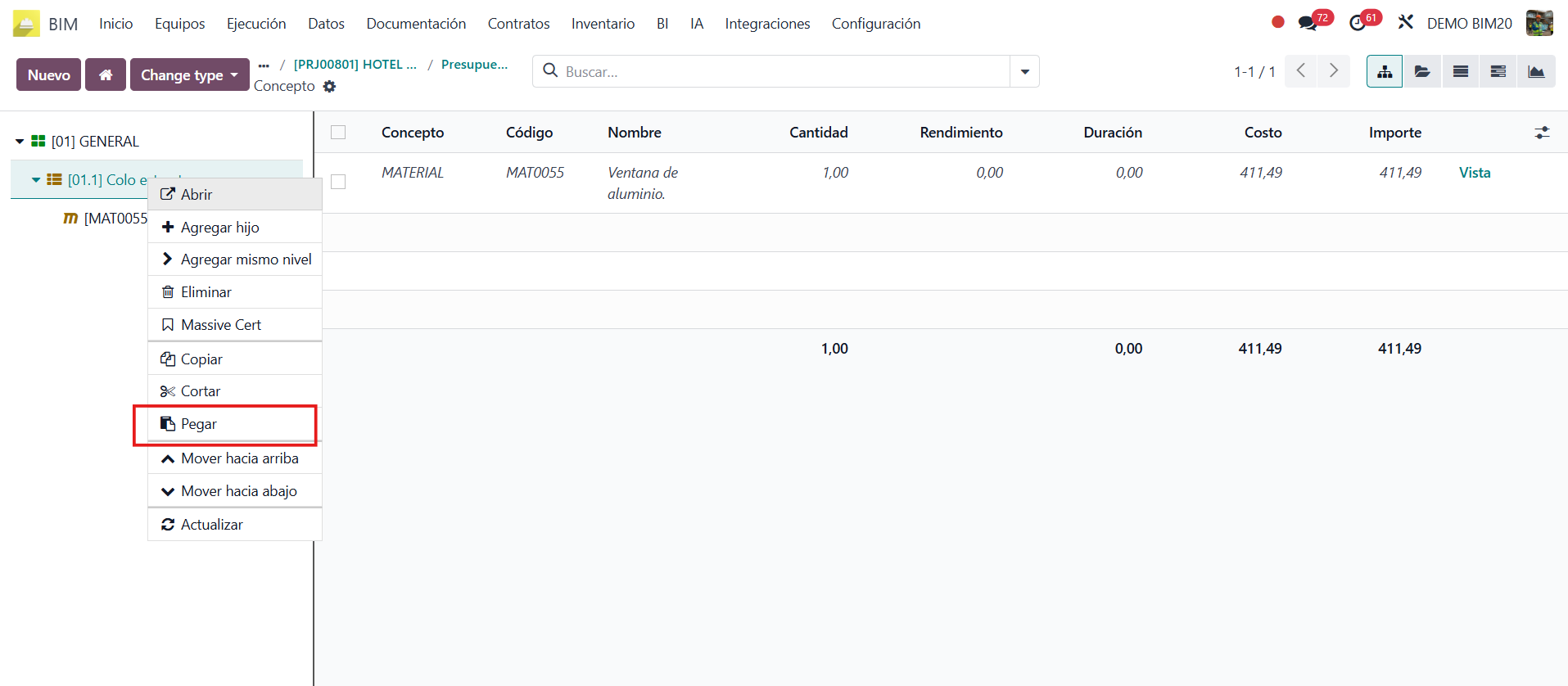Open the messages chat icon
Viewport: 1568px width, 686px height.
[1308, 23]
